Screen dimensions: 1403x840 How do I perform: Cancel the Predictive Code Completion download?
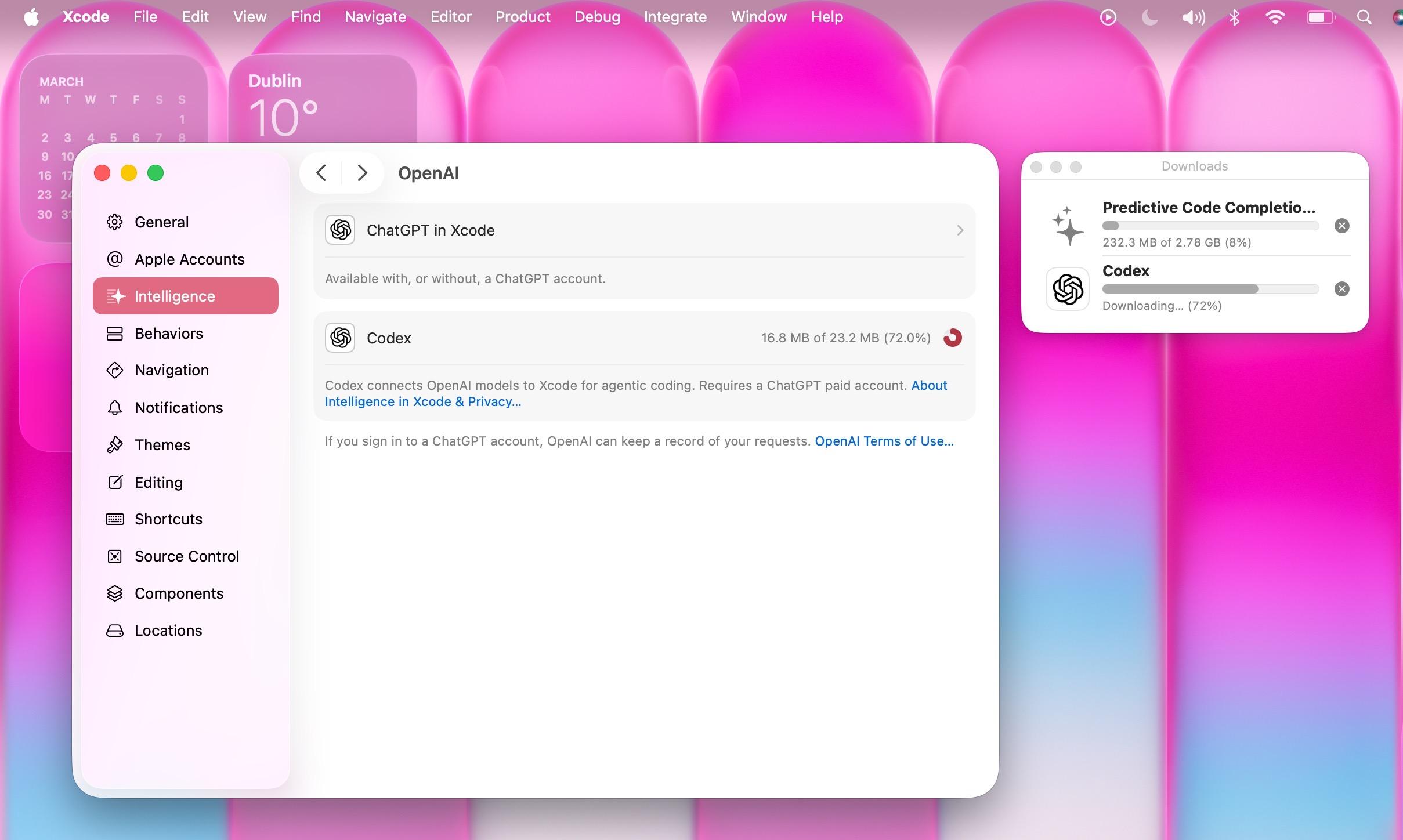click(x=1342, y=226)
